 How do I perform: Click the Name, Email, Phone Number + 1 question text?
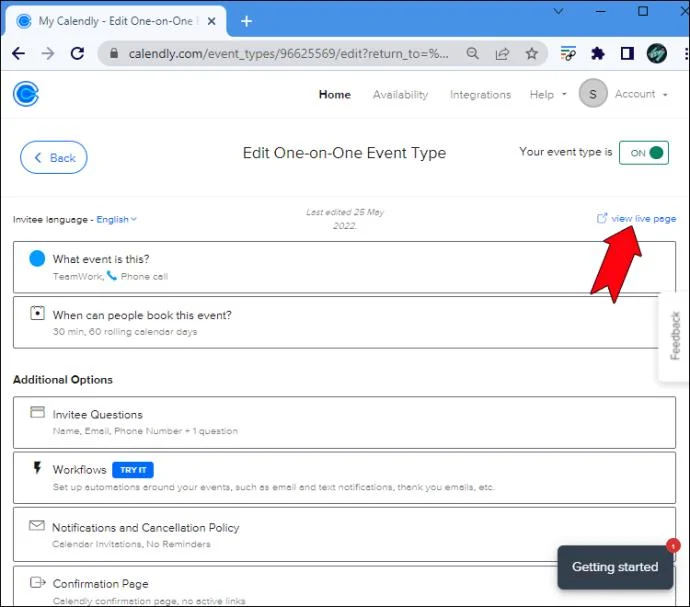point(145,431)
